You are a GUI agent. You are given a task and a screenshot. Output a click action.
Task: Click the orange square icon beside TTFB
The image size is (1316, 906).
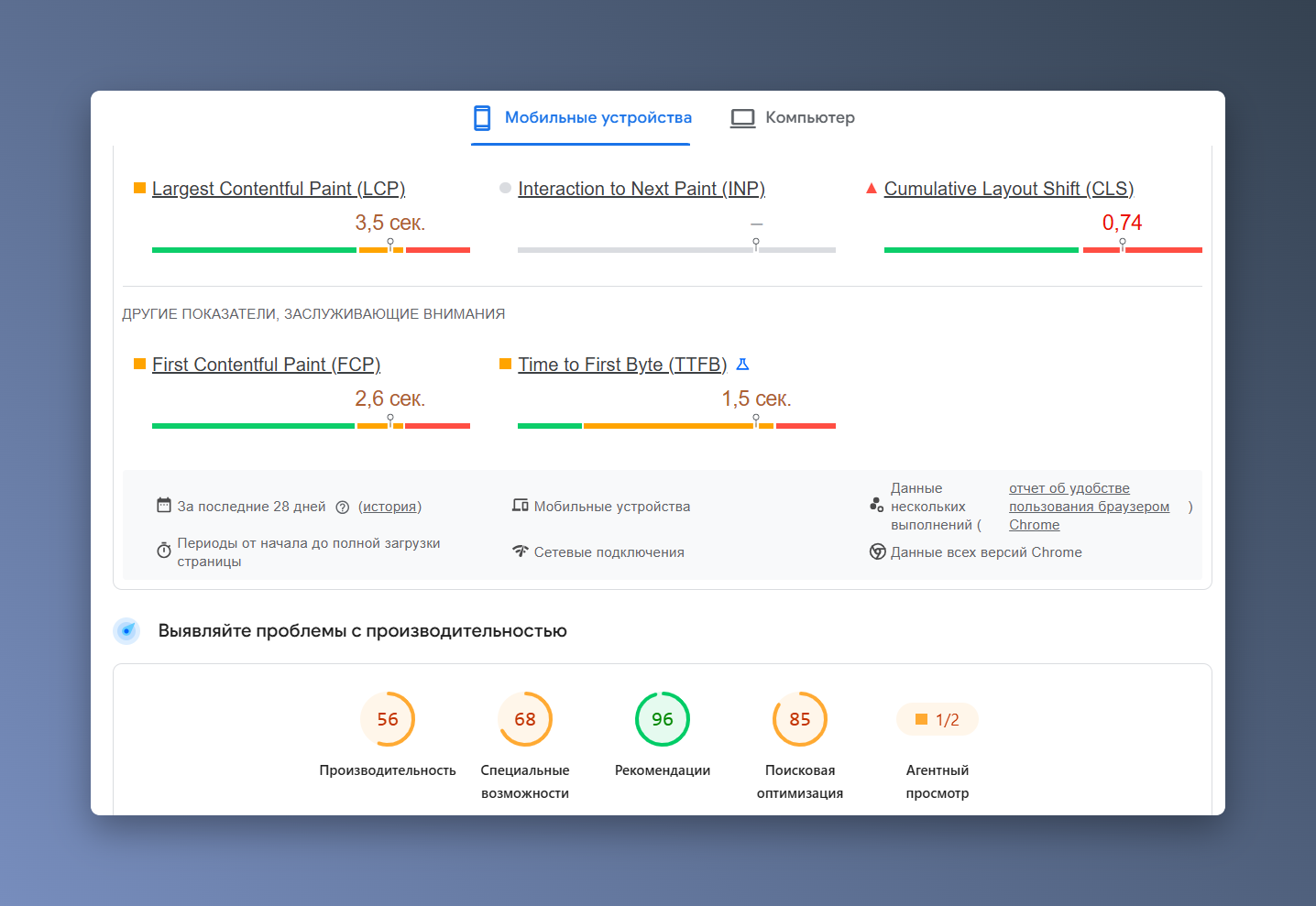click(505, 364)
